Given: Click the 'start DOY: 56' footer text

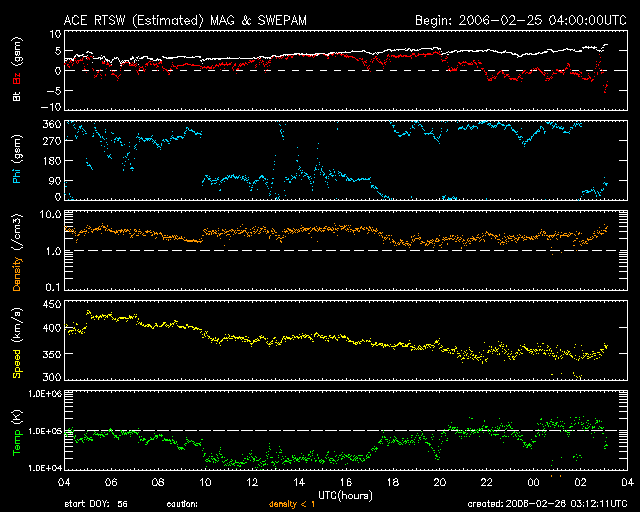Looking at the screenshot, I should coord(96,504).
